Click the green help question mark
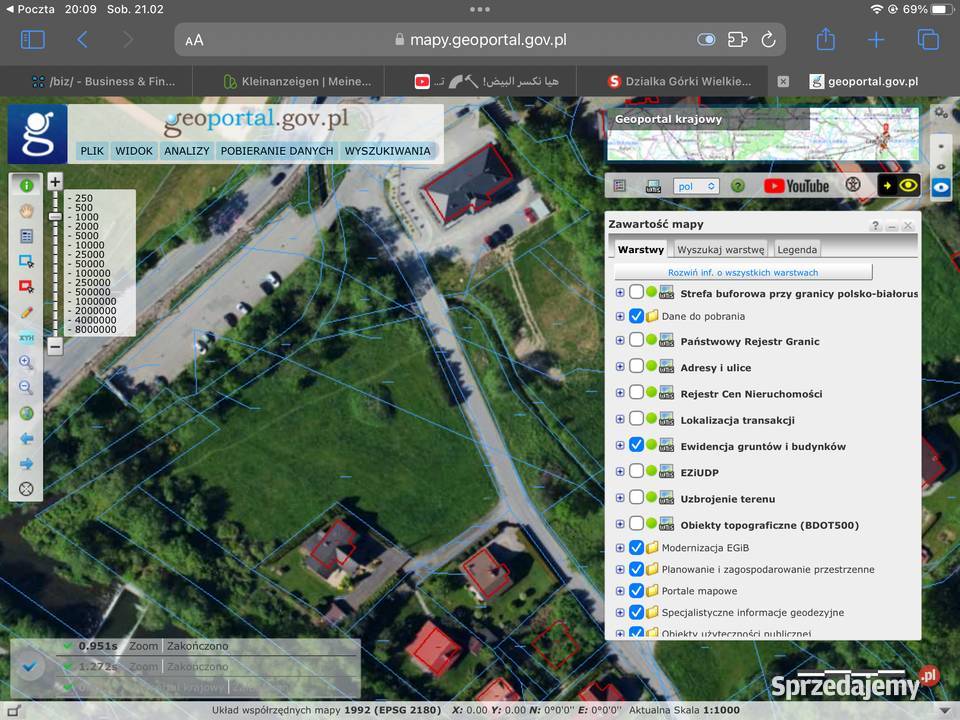Screen dimensions: 960x720 click(738, 186)
